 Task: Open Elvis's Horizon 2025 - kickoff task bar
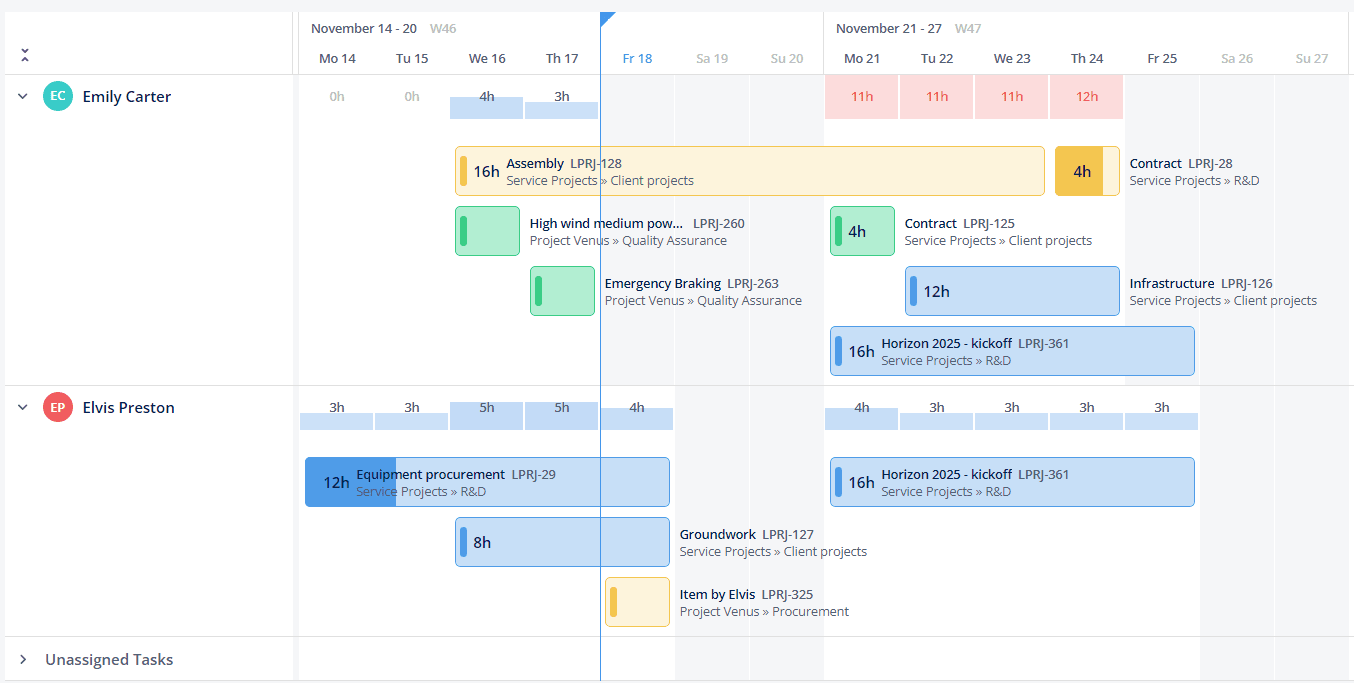[1012, 482]
